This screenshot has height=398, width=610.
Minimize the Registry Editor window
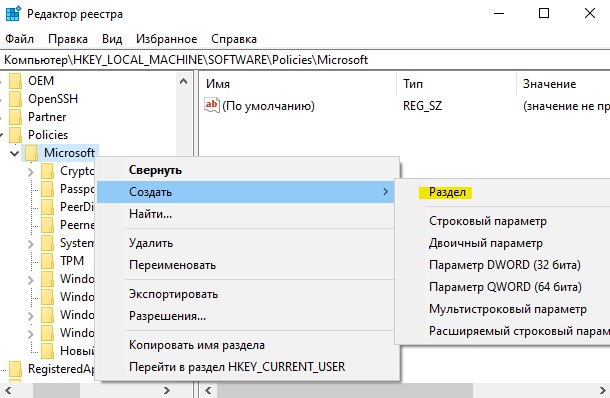coord(499,14)
